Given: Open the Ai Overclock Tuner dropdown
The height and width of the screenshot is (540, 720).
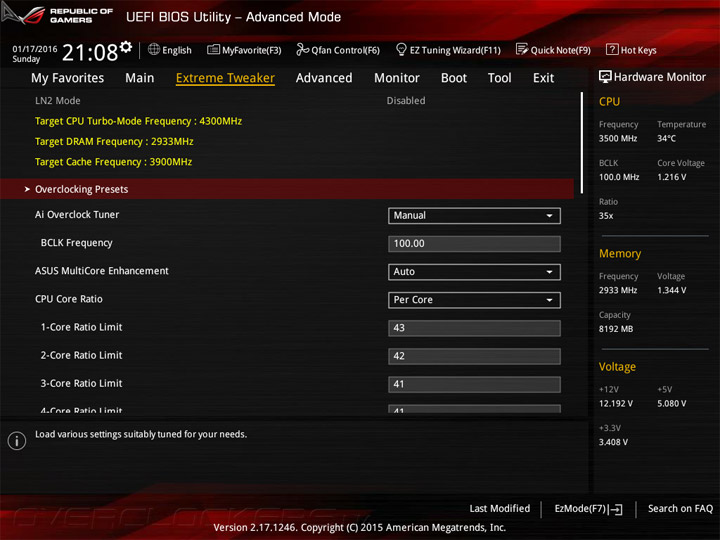Looking at the screenshot, I should pos(474,216).
